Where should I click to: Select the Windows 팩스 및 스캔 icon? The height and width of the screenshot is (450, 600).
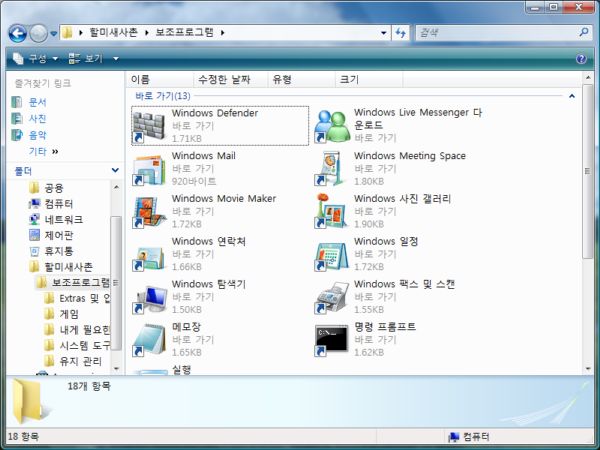[331, 298]
